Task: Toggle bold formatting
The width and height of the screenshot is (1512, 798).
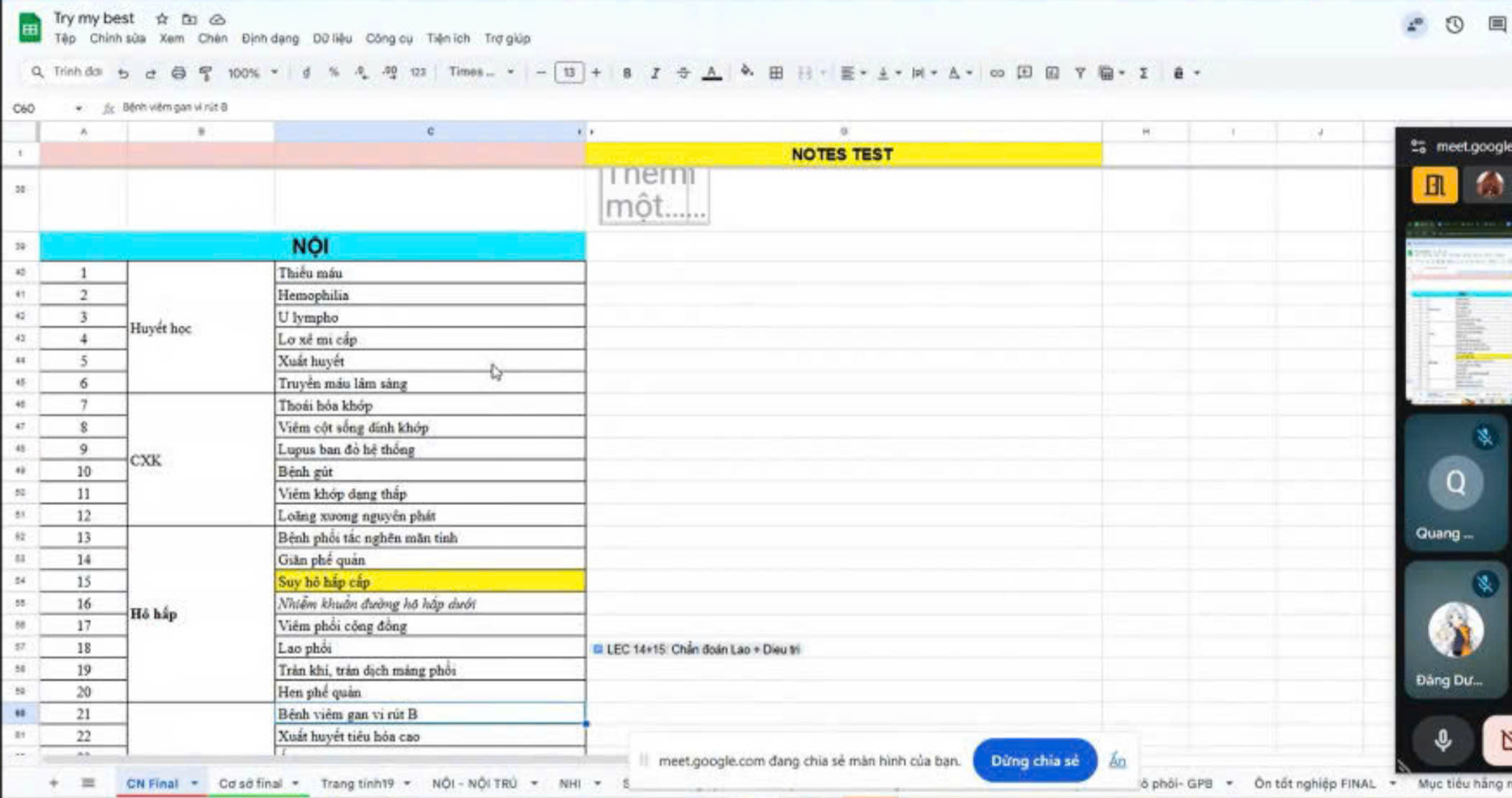Action: click(627, 73)
